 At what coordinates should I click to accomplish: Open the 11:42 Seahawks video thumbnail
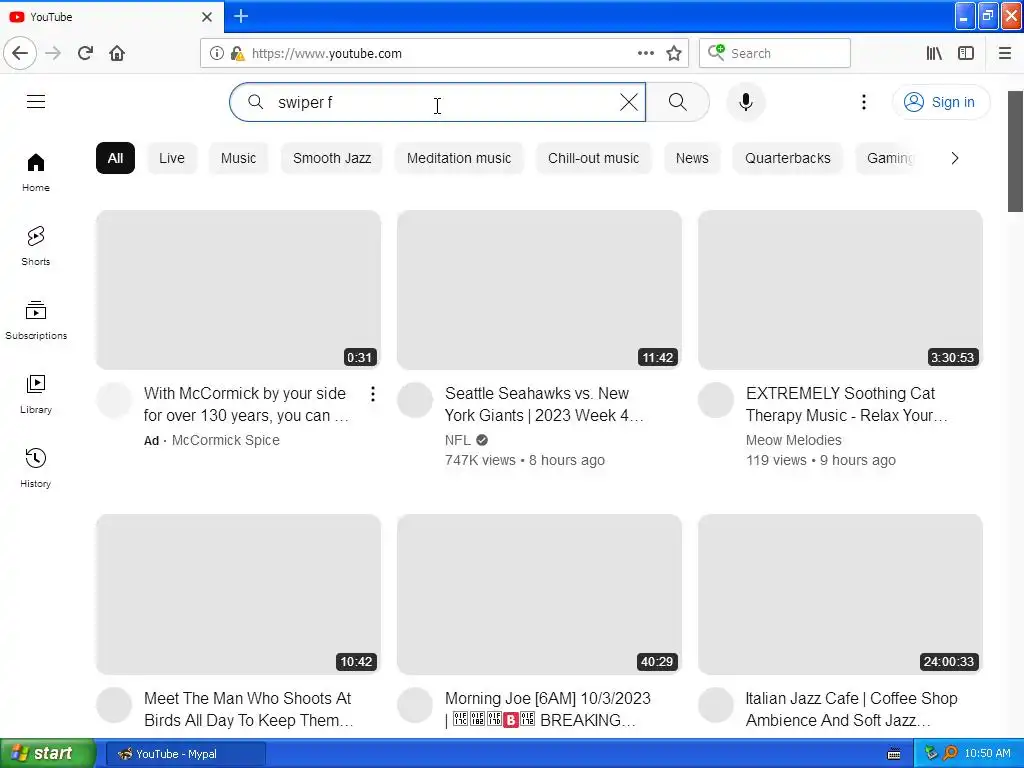tap(539, 290)
